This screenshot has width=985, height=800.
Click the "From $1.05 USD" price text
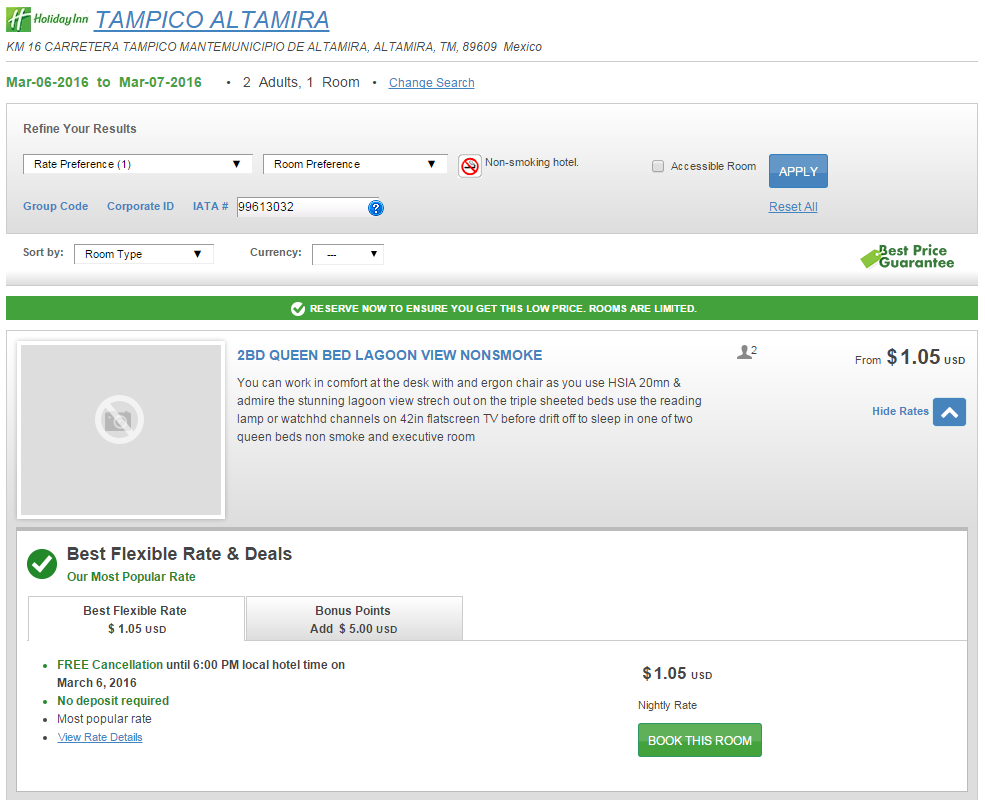tap(910, 357)
